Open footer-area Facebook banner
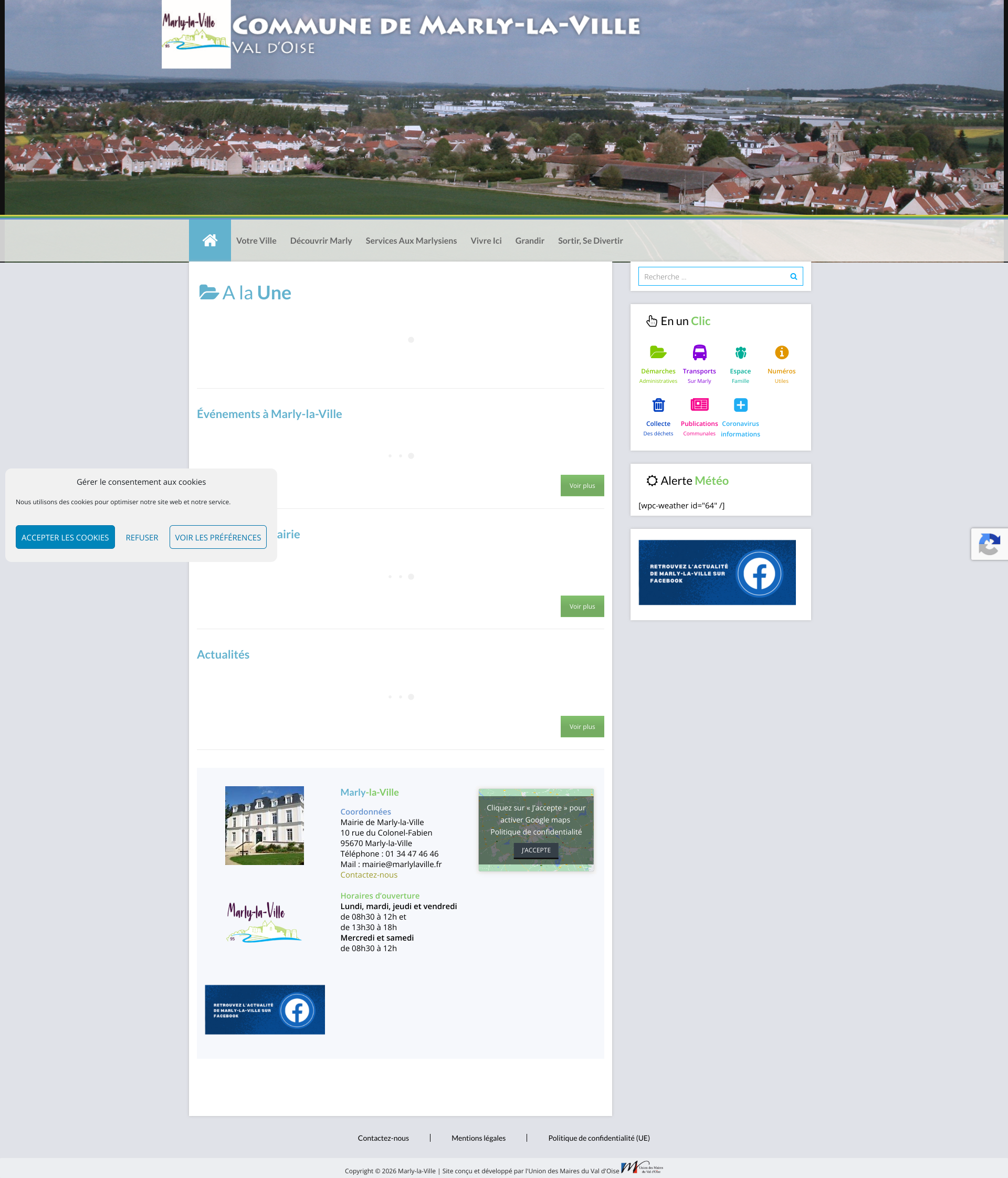Image resolution: width=1008 pixels, height=1178 pixels. point(265,1010)
